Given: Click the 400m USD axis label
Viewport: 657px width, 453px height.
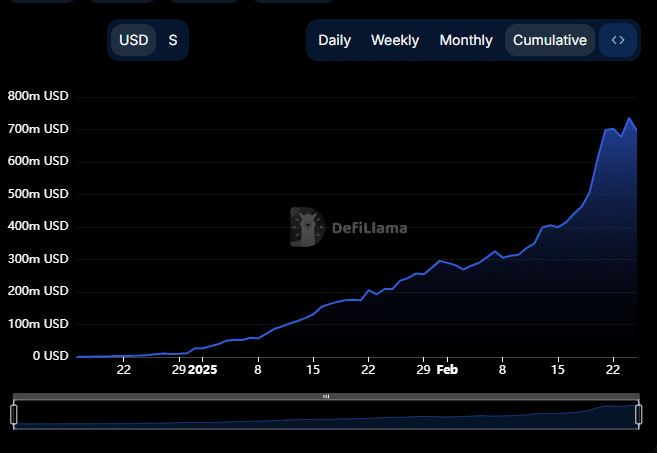Looking at the screenshot, I should [38, 226].
